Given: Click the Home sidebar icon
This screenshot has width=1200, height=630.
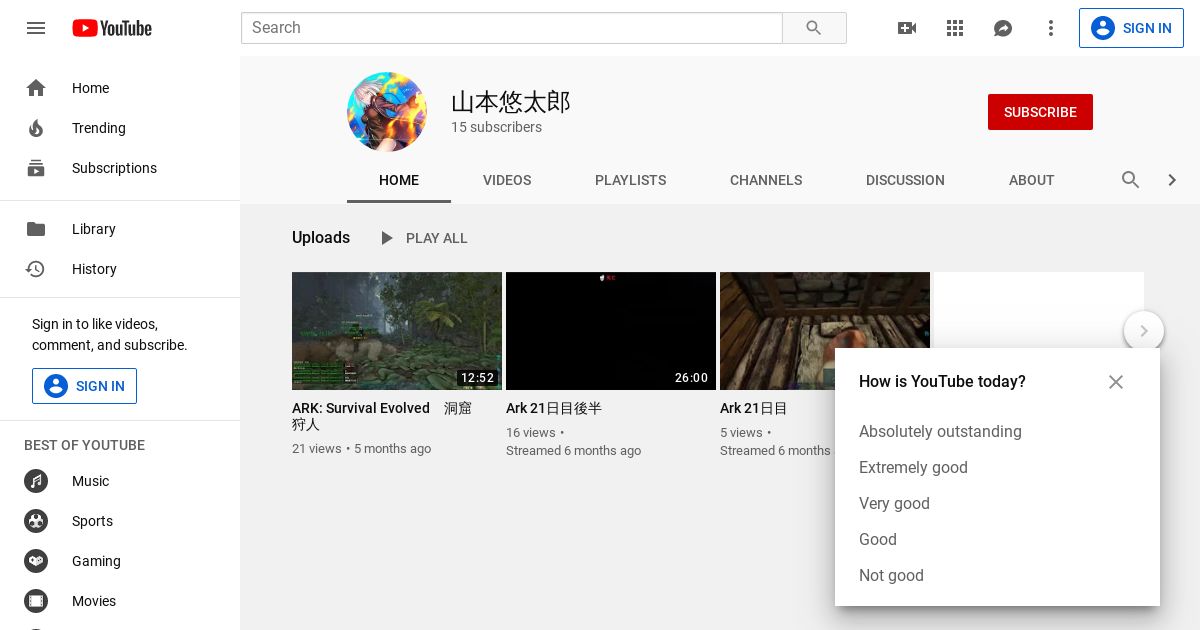Looking at the screenshot, I should pos(36,88).
